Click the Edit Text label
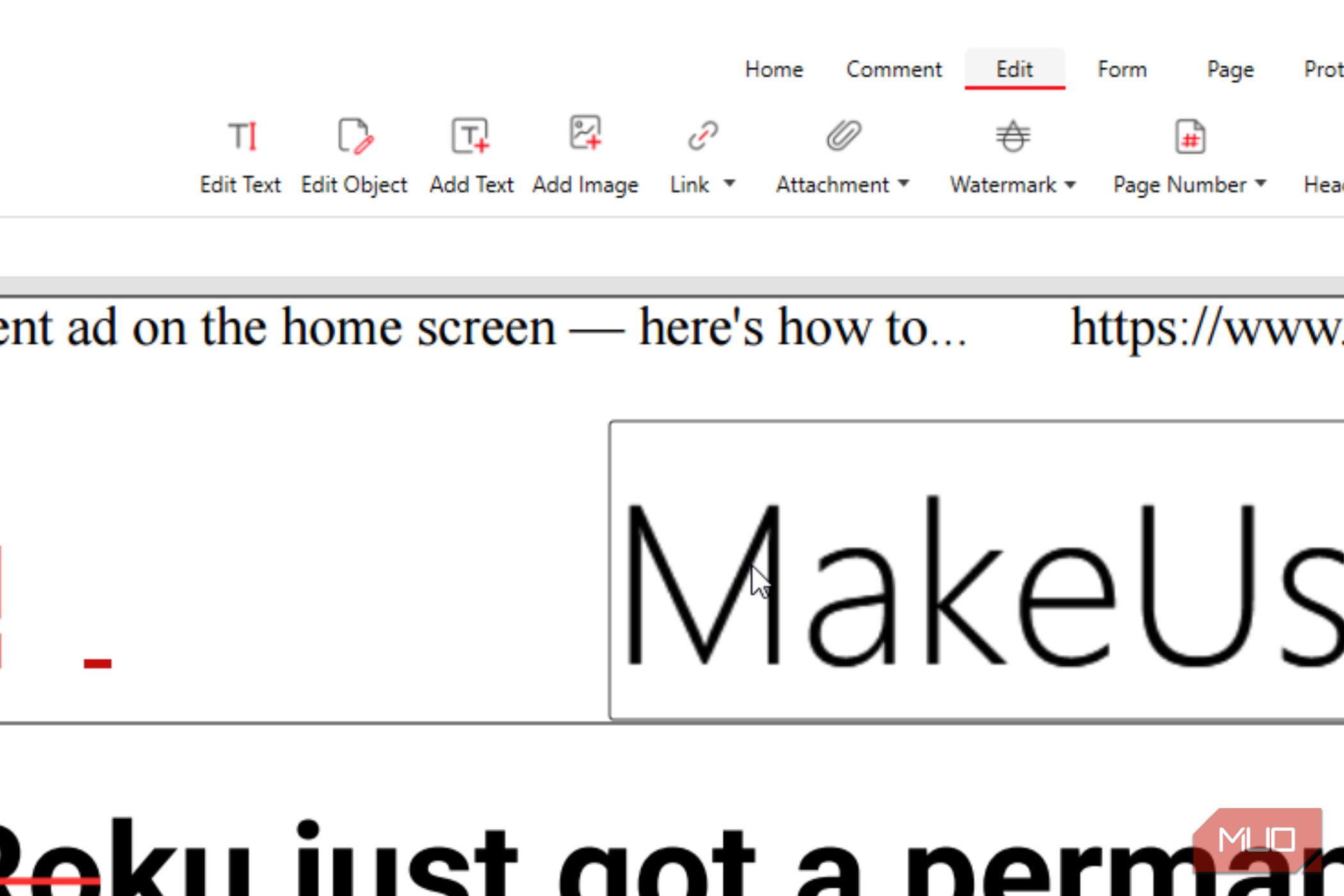The width and height of the screenshot is (1344, 896). click(x=240, y=185)
